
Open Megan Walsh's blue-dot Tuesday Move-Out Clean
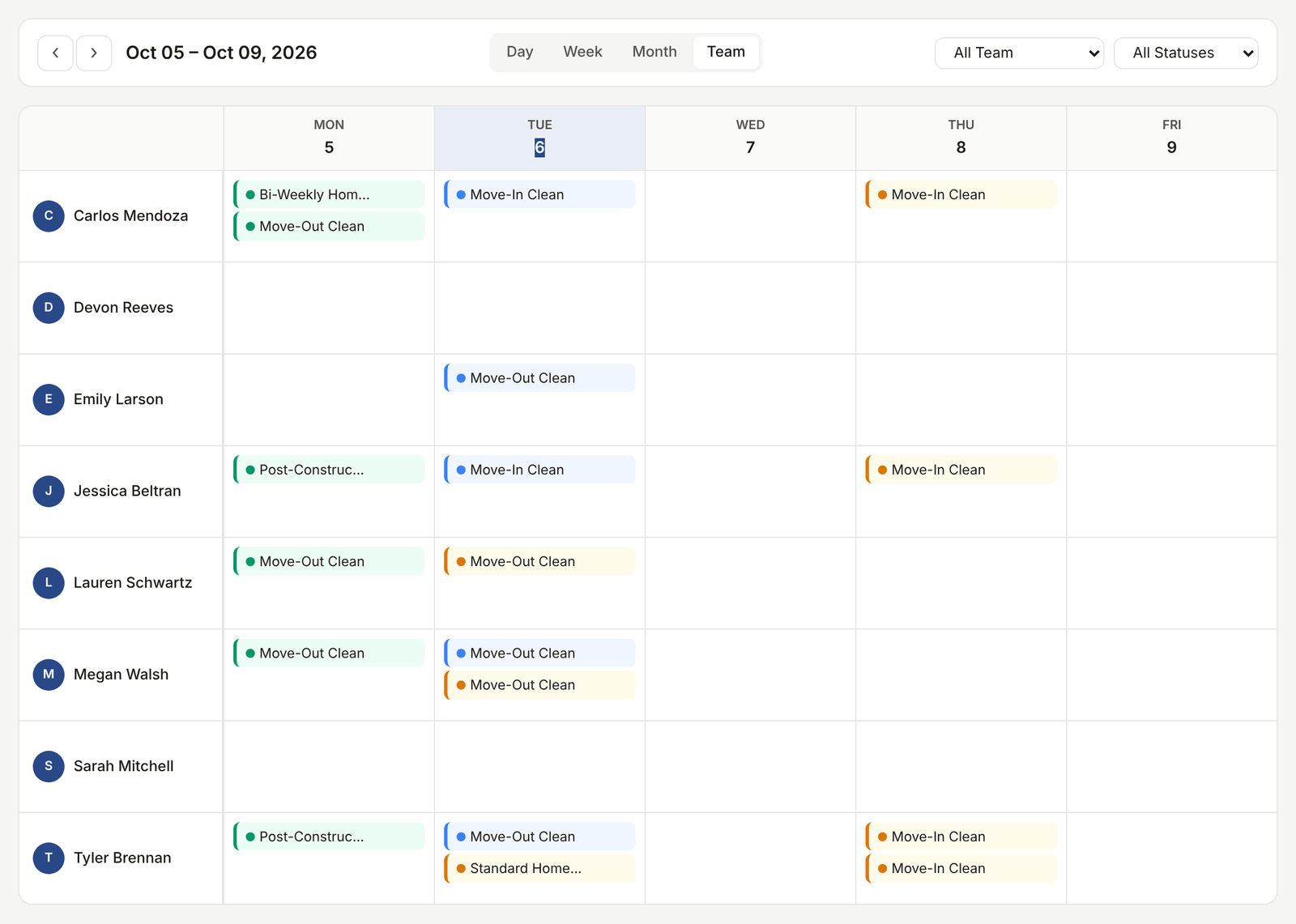tap(539, 654)
